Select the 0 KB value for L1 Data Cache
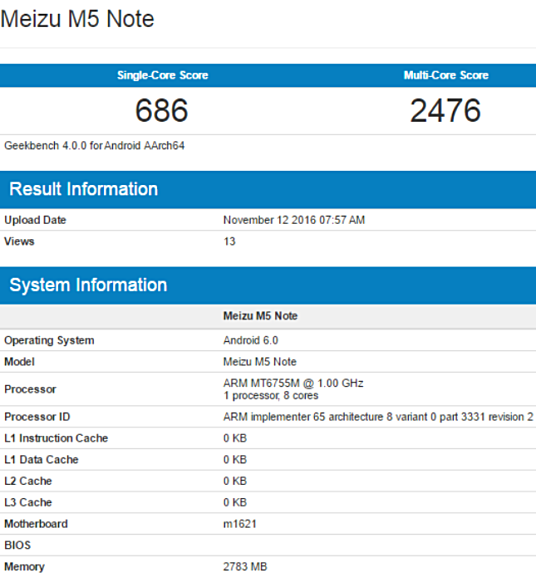 (235, 460)
